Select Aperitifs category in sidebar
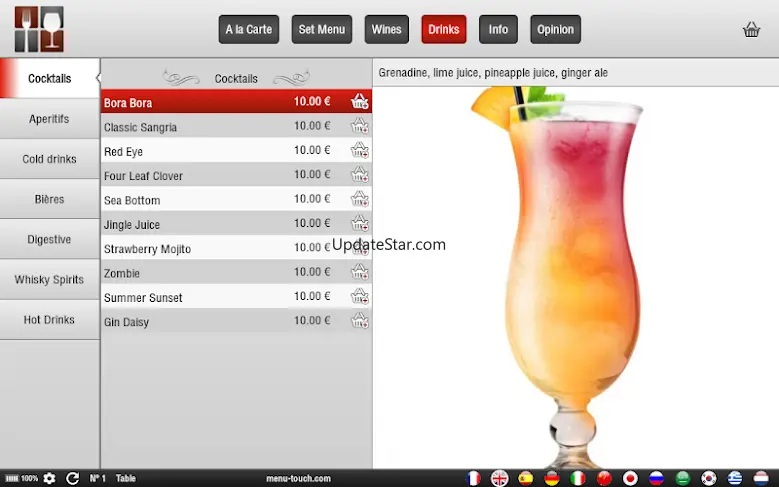This screenshot has height=487, width=779. tap(49, 119)
